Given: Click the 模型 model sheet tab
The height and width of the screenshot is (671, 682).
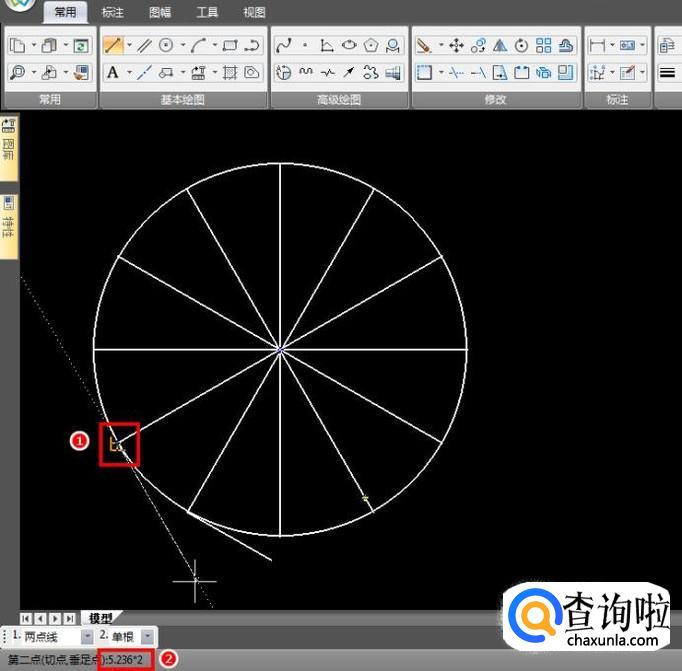Looking at the screenshot, I should tap(101, 618).
